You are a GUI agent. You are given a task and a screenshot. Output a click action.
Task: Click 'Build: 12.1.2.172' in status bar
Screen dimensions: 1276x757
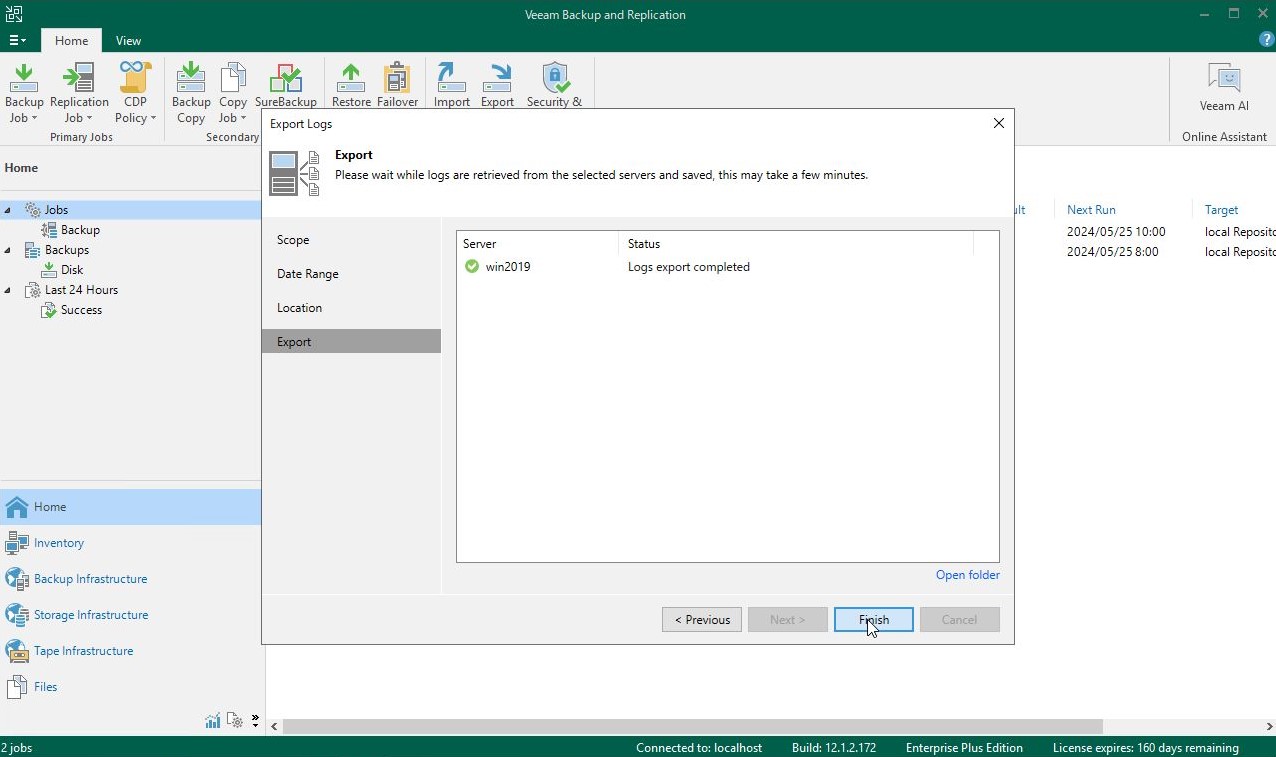pos(834,748)
